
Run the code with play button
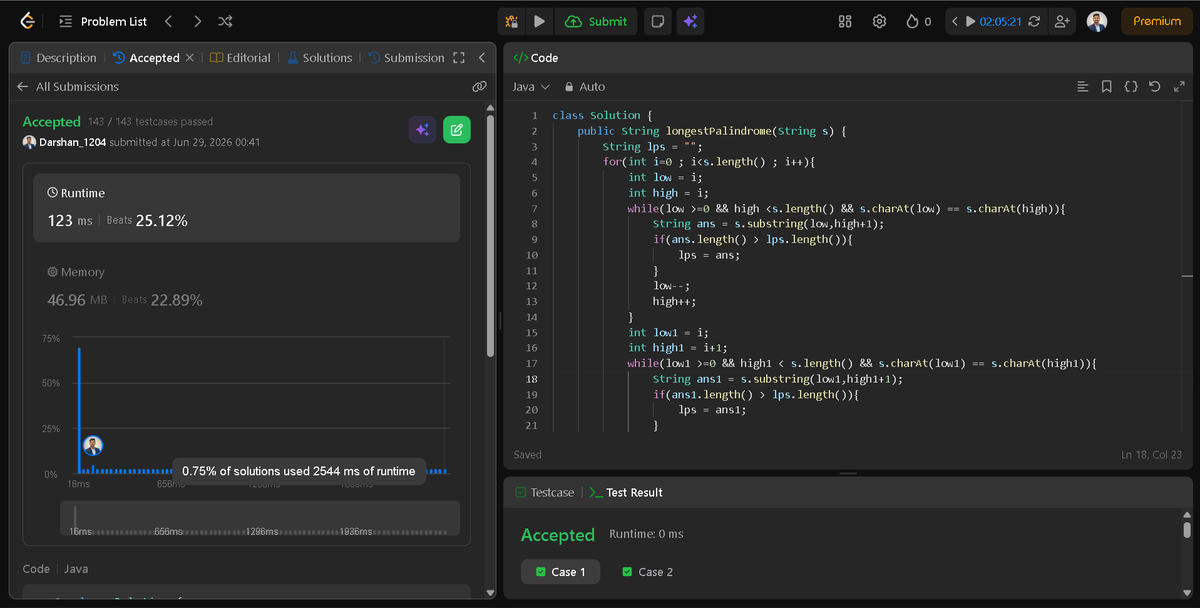[539, 21]
